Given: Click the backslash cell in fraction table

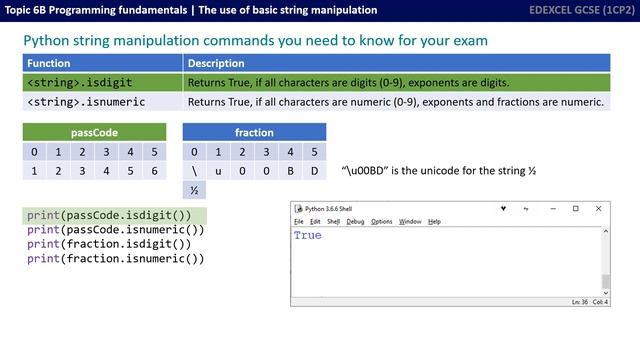Looking at the screenshot, I should click(194, 171).
